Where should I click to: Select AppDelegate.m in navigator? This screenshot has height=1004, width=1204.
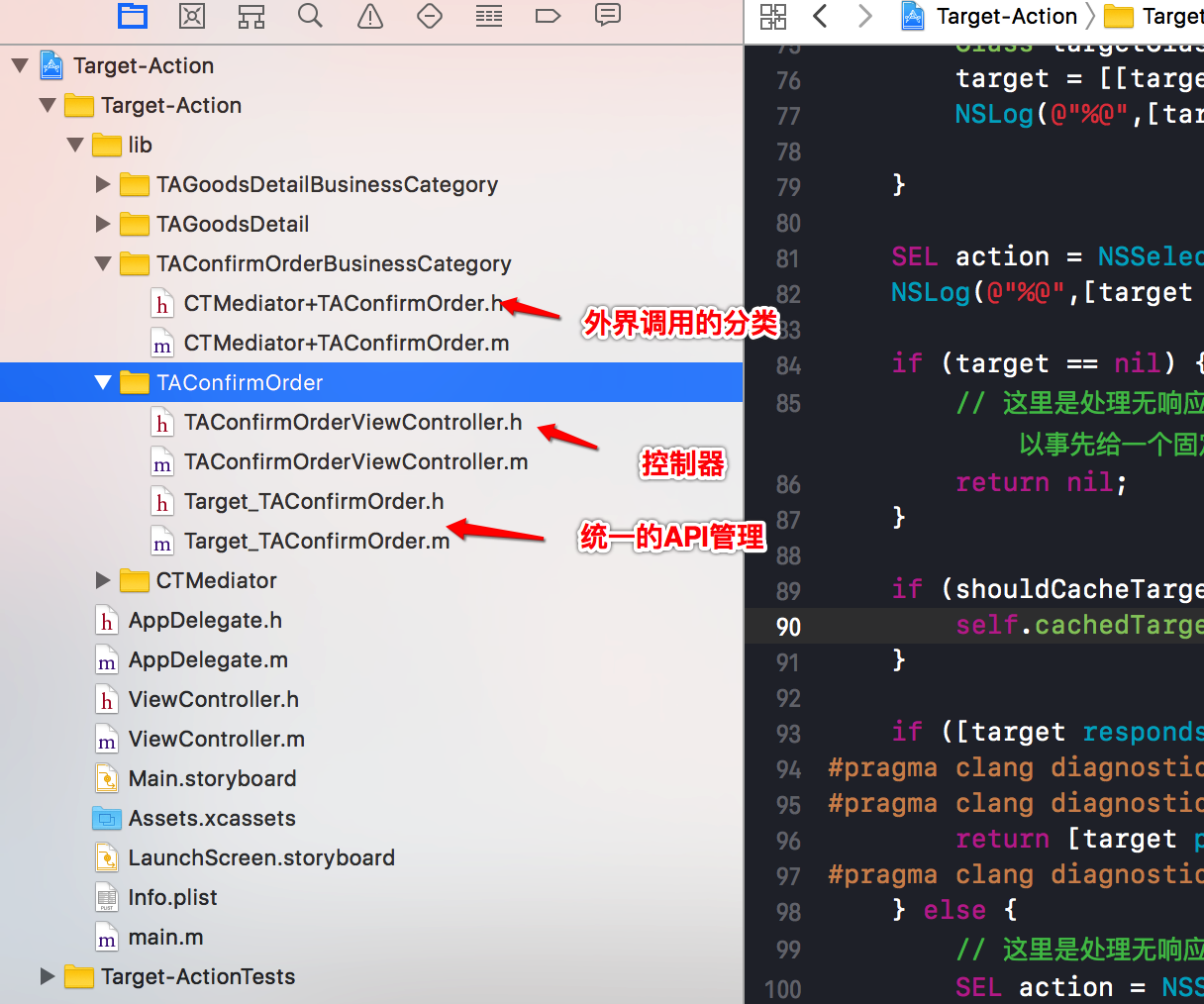click(x=208, y=659)
